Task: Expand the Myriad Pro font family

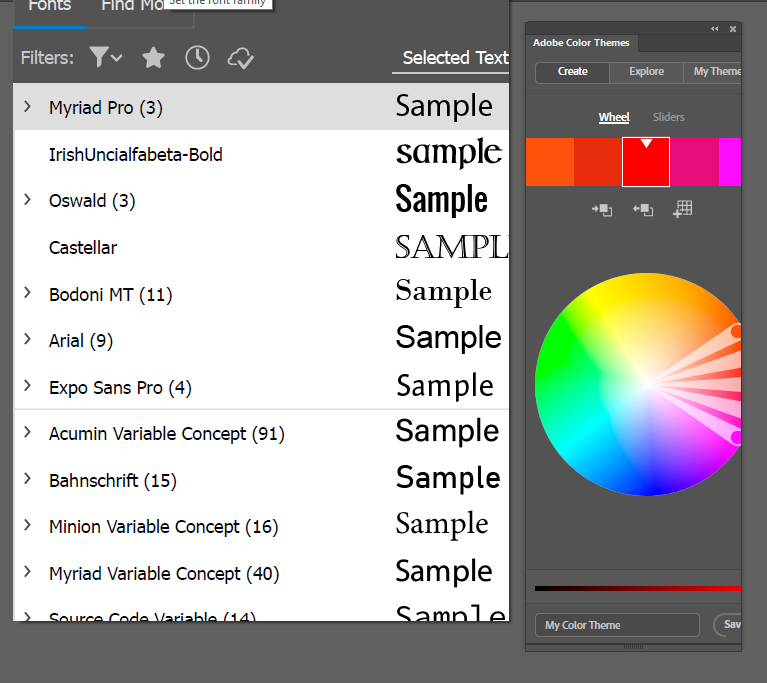Action: pyautogui.click(x=27, y=107)
